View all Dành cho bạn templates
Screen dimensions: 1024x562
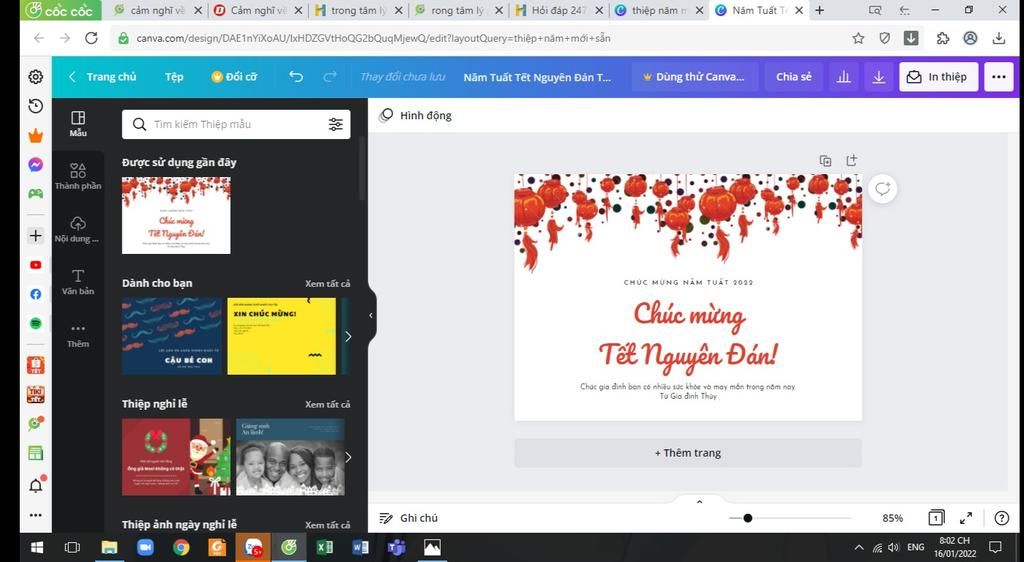pyautogui.click(x=327, y=283)
